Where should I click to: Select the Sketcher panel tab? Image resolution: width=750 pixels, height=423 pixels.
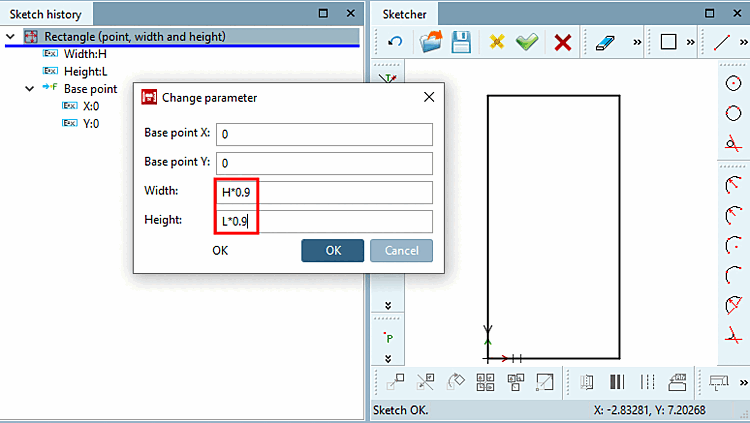(404, 14)
